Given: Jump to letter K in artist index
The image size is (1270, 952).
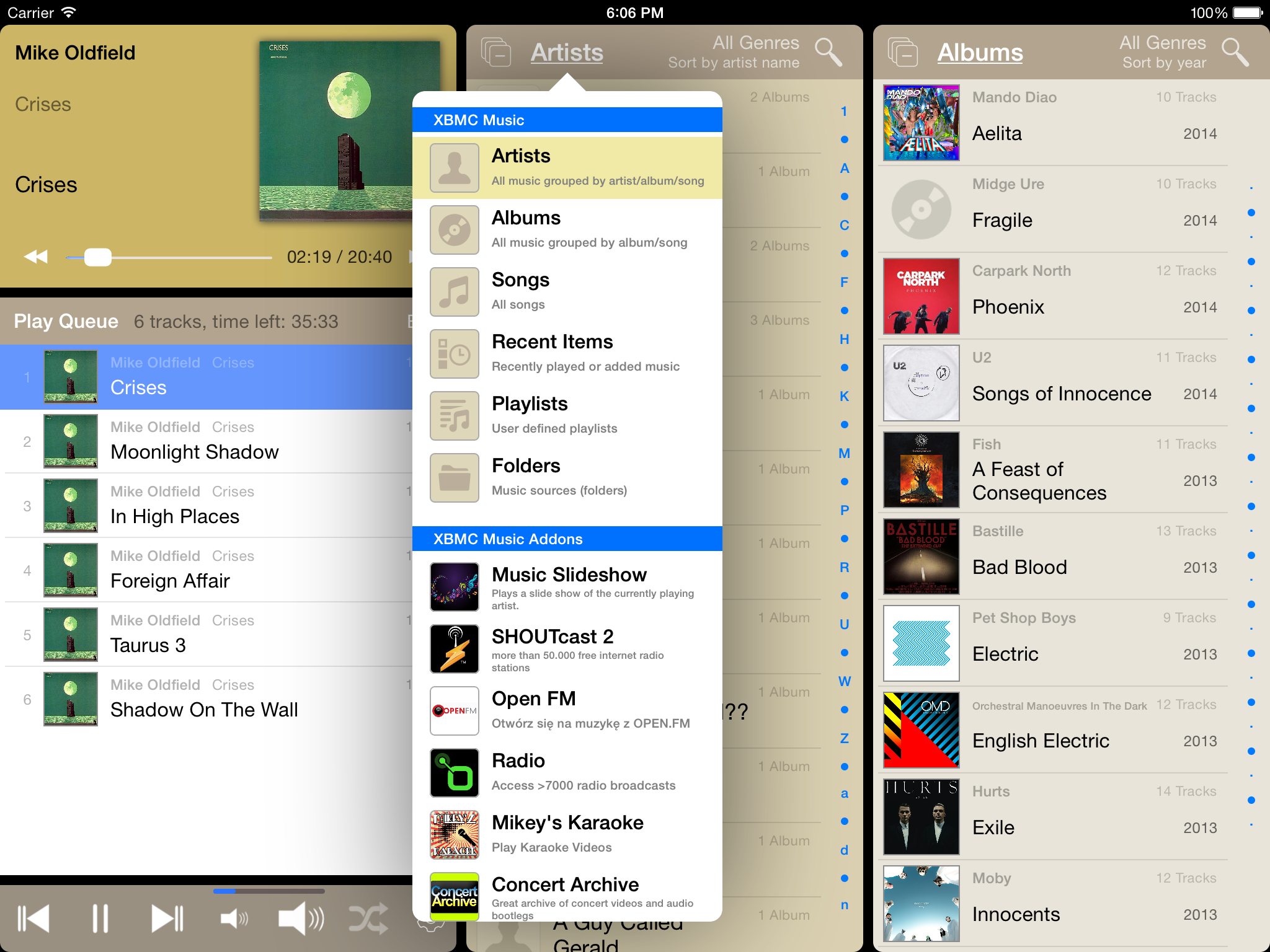Looking at the screenshot, I should [x=844, y=397].
